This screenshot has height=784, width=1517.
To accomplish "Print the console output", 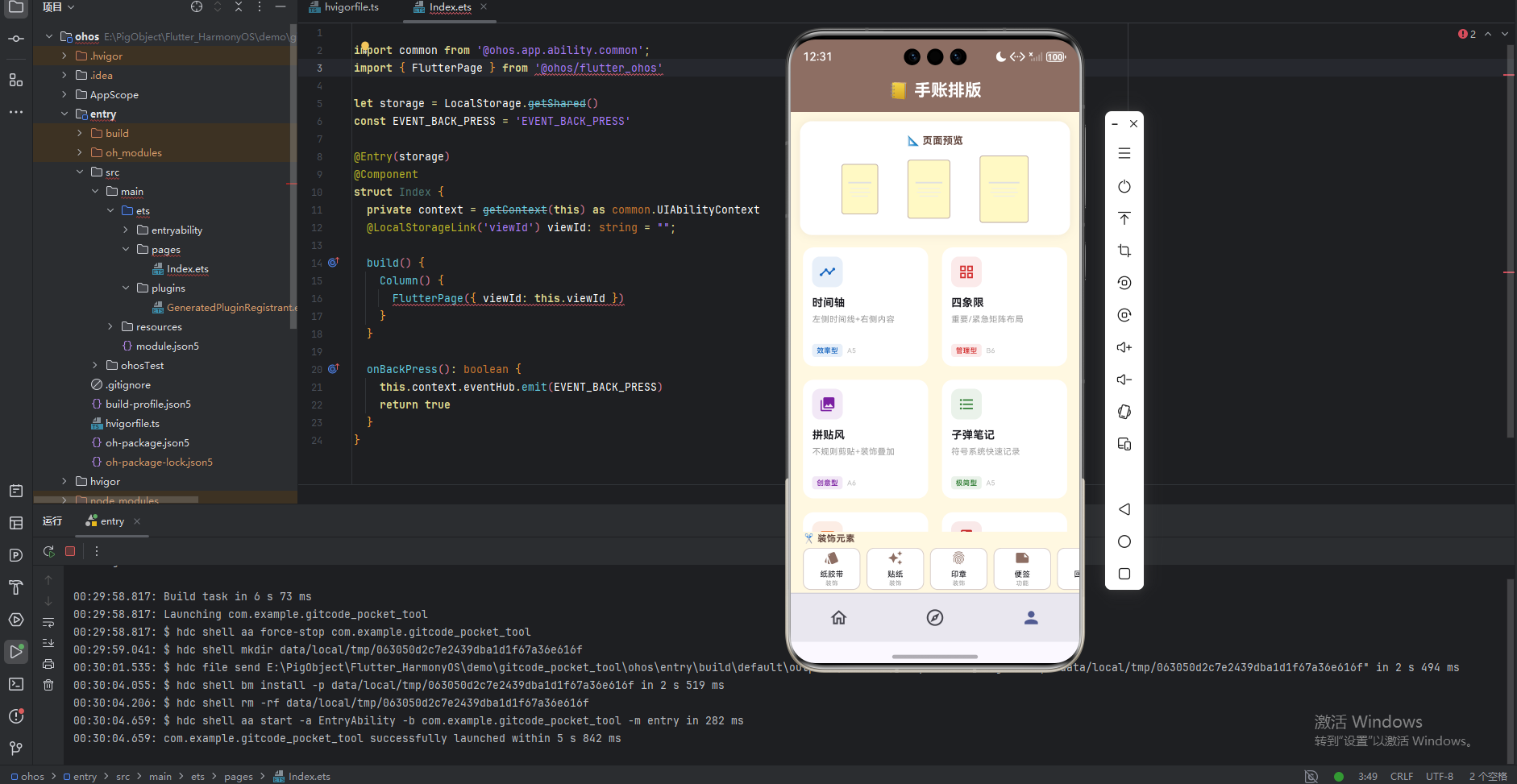I will click(48, 664).
